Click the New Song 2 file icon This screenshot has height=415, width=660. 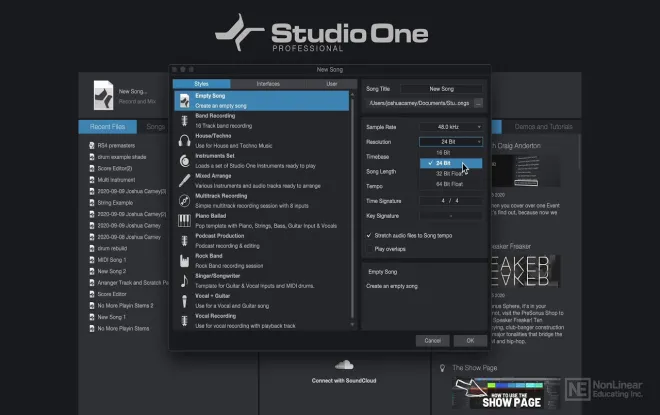pyautogui.click(x=92, y=271)
